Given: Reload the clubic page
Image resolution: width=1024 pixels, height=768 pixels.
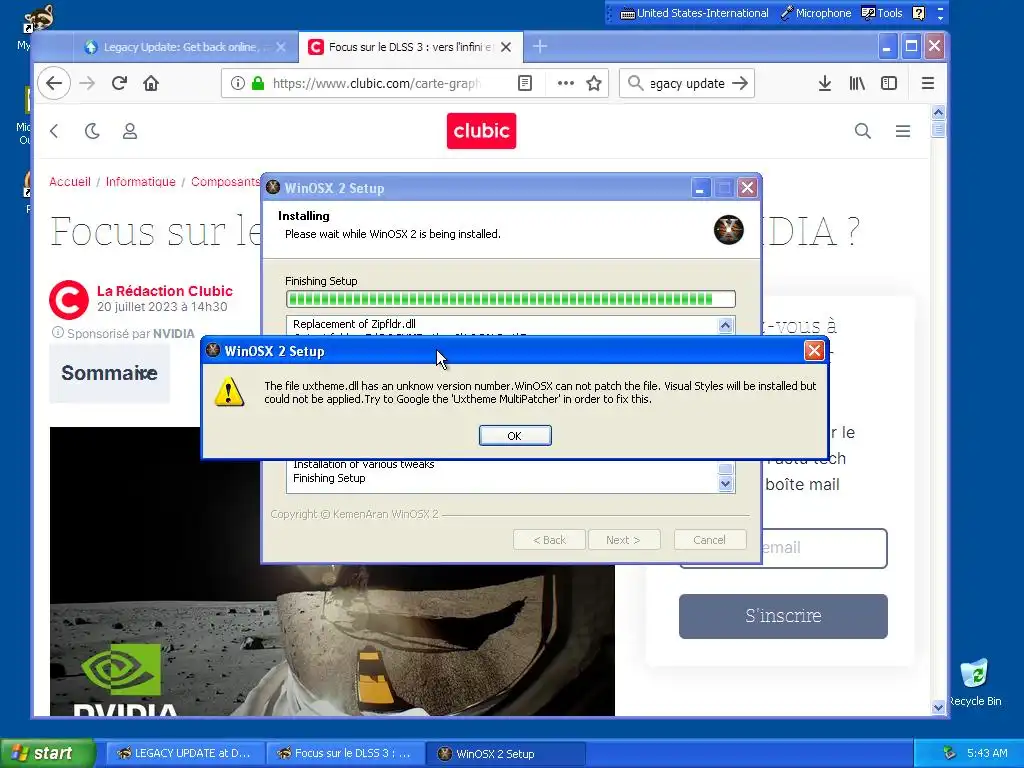Looking at the screenshot, I should pyautogui.click(x=119, y=84).
